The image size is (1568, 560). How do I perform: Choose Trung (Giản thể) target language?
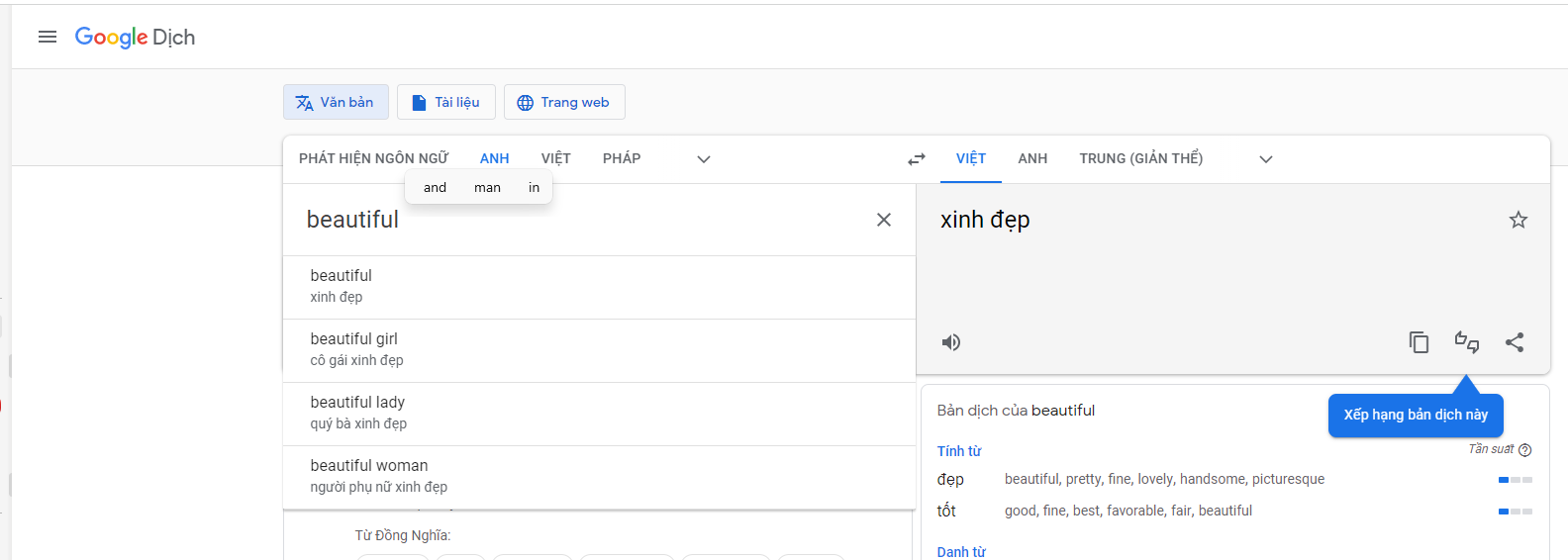click(x=1141, y=158)
